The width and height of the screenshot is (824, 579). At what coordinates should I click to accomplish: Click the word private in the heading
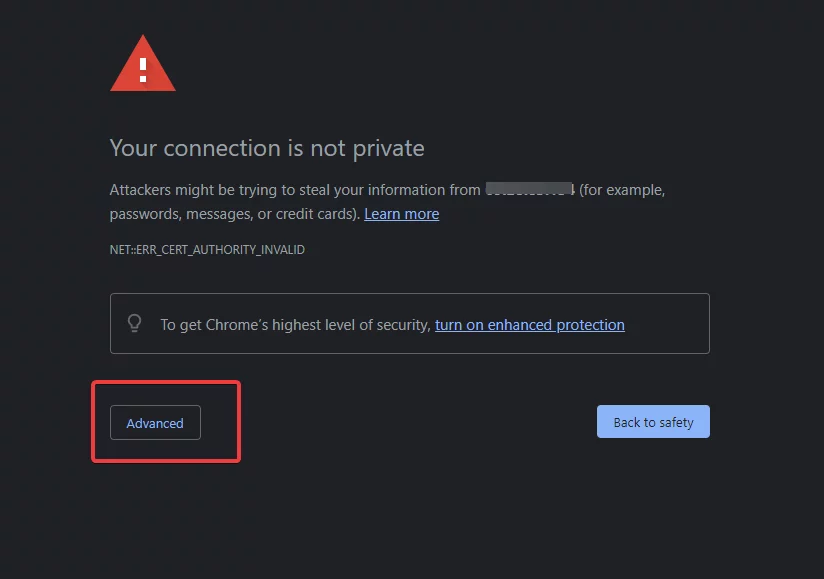click(388, 149)
